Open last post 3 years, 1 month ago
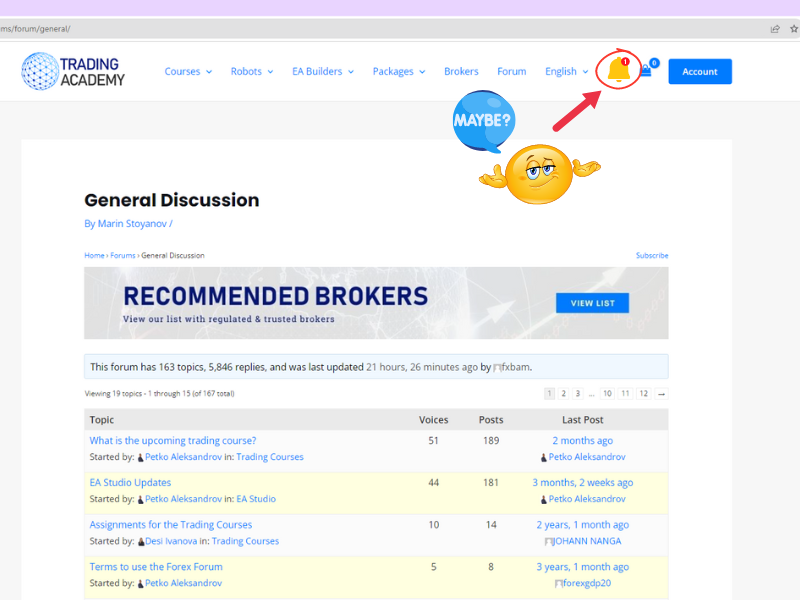800x600 pixels. (583, 567)
